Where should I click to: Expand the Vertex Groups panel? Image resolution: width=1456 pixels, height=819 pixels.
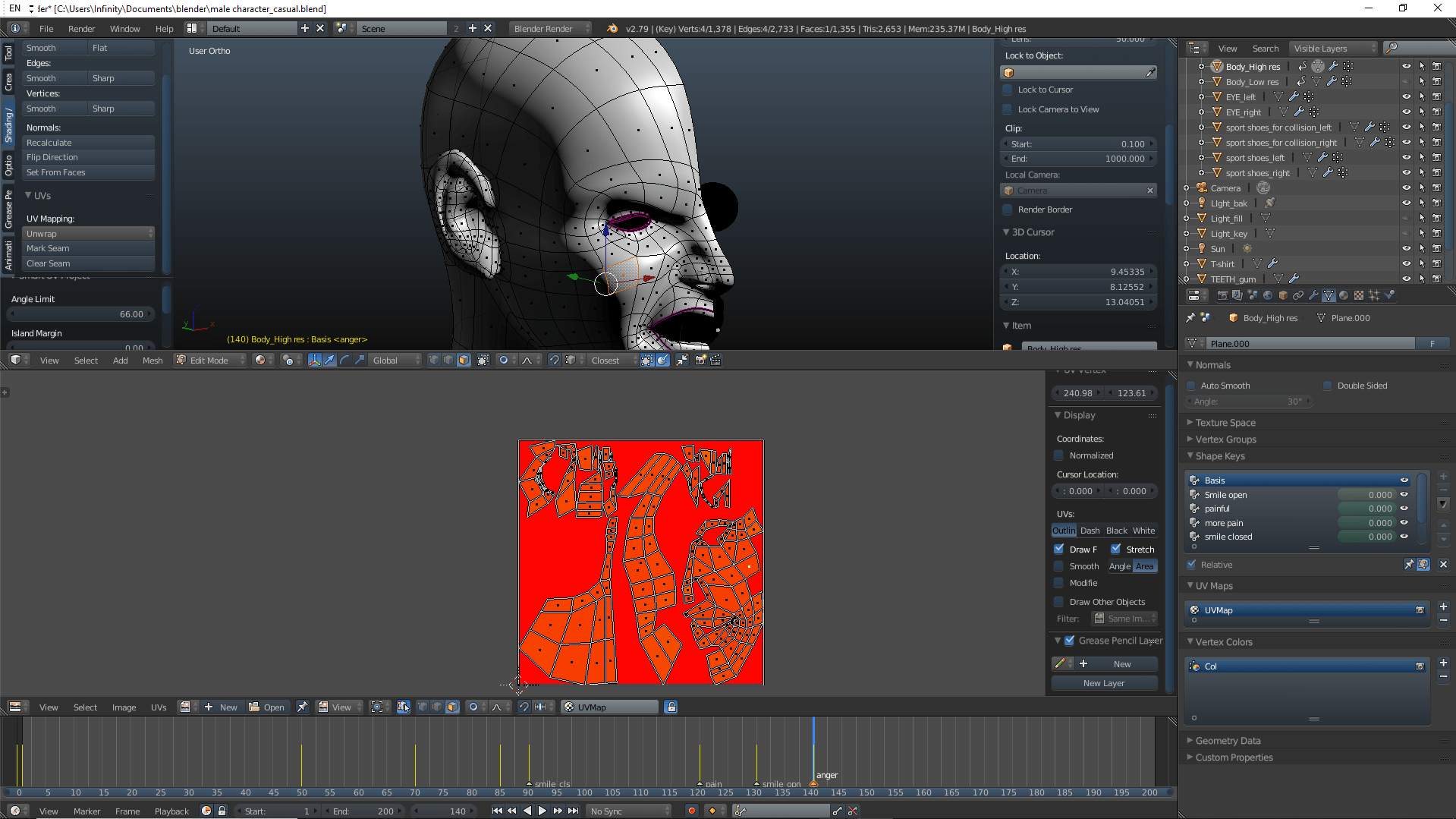pos(1225,439)
